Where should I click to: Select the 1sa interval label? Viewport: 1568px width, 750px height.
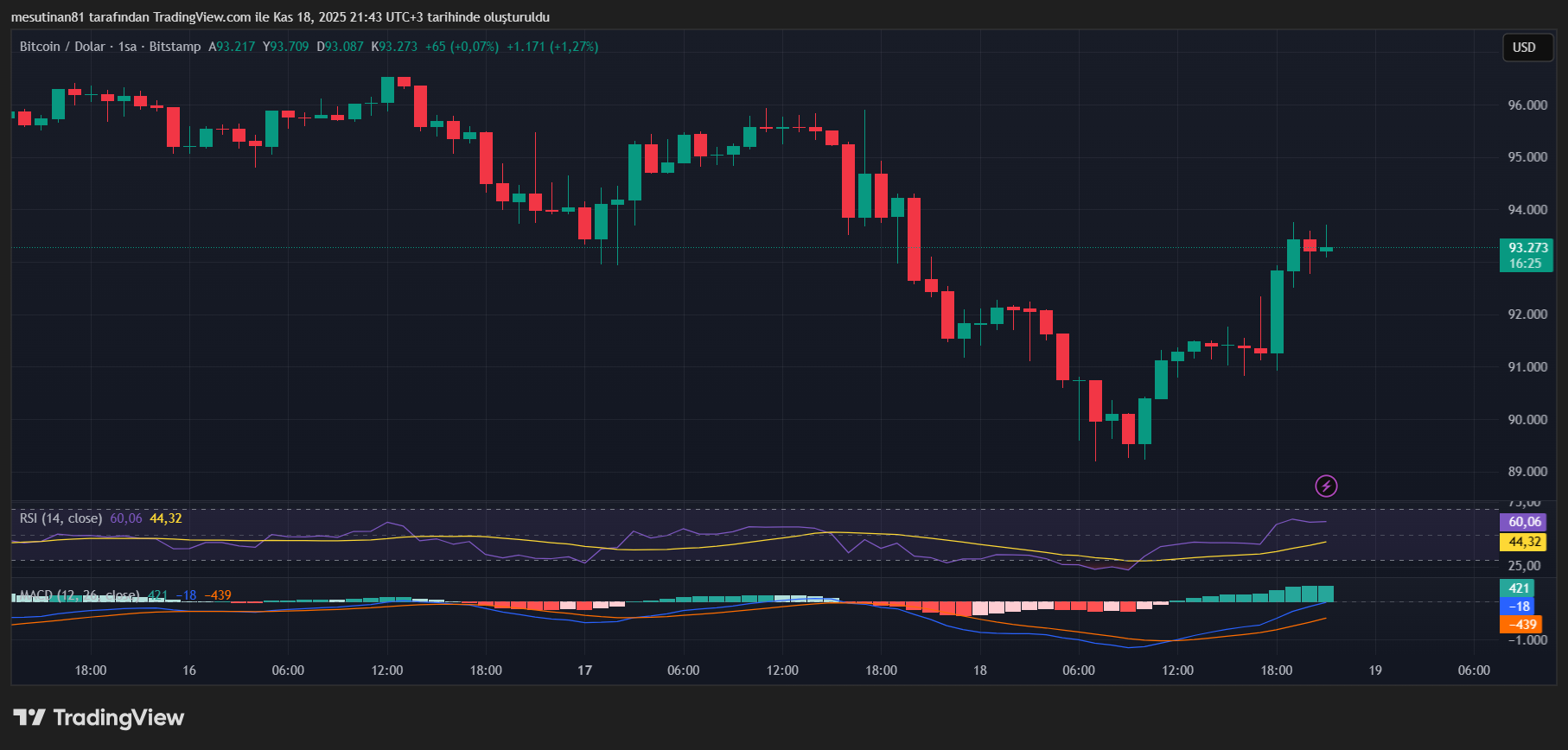pos(127,47)
